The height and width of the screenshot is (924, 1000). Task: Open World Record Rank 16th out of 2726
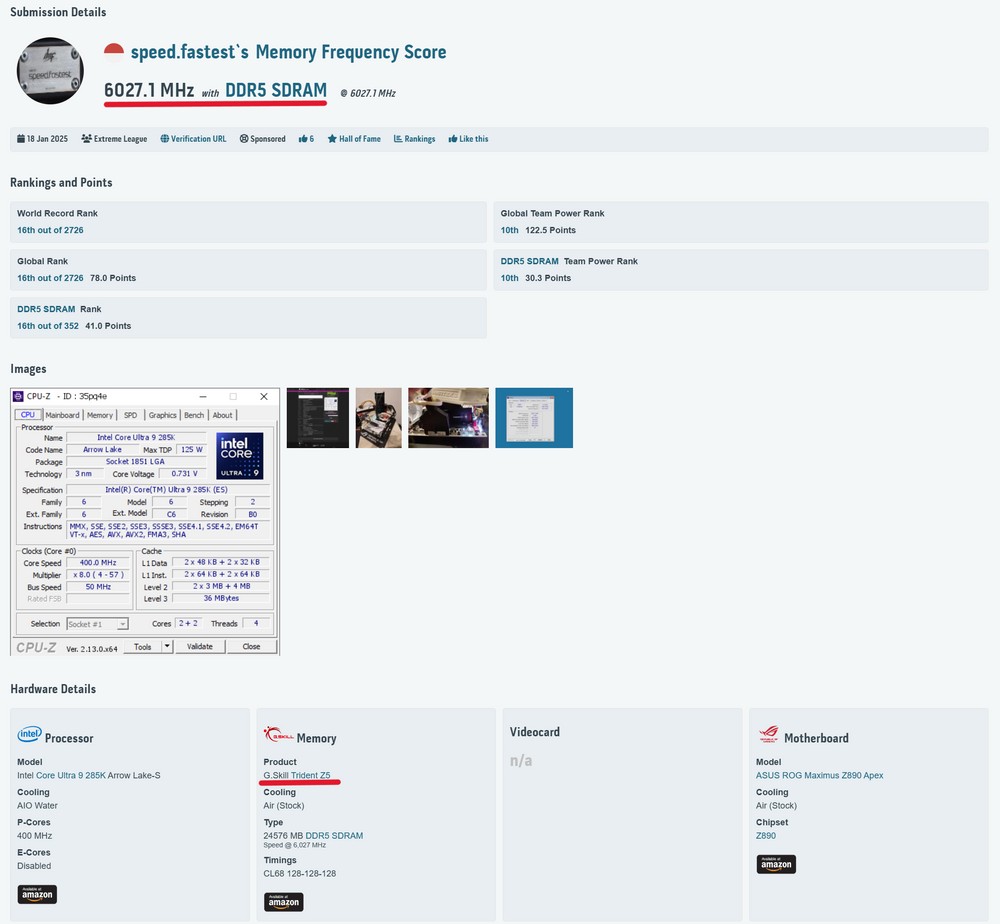[50, 230]
